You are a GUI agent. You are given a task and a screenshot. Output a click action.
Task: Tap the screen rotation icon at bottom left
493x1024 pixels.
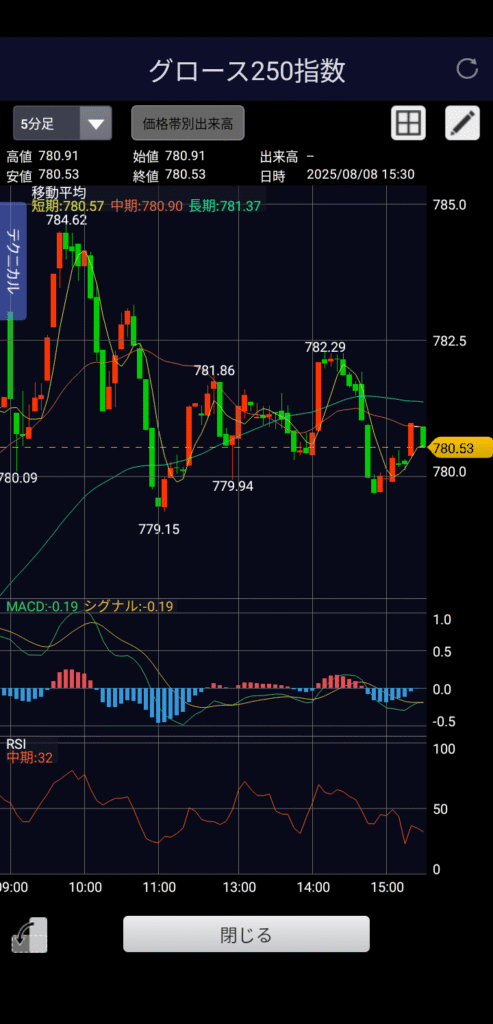click(x=29, y=936)
